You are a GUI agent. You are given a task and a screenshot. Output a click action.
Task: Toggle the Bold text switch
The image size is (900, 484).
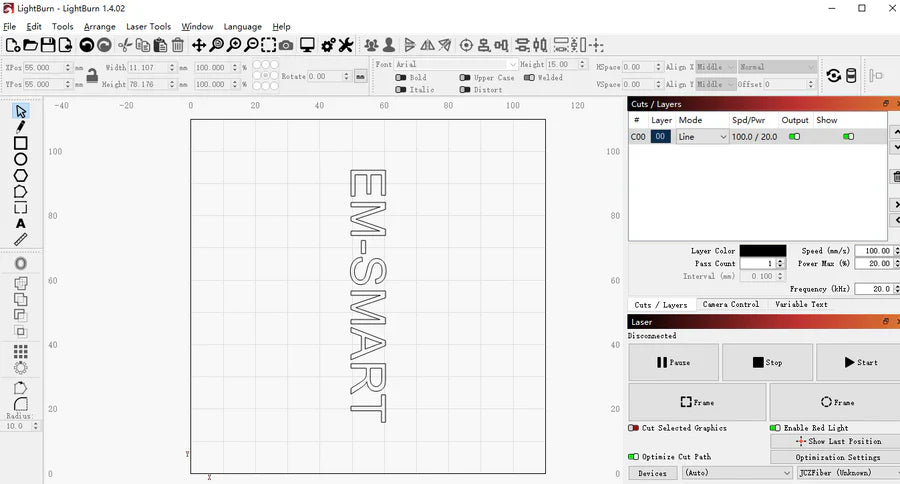tap(401, 78)
